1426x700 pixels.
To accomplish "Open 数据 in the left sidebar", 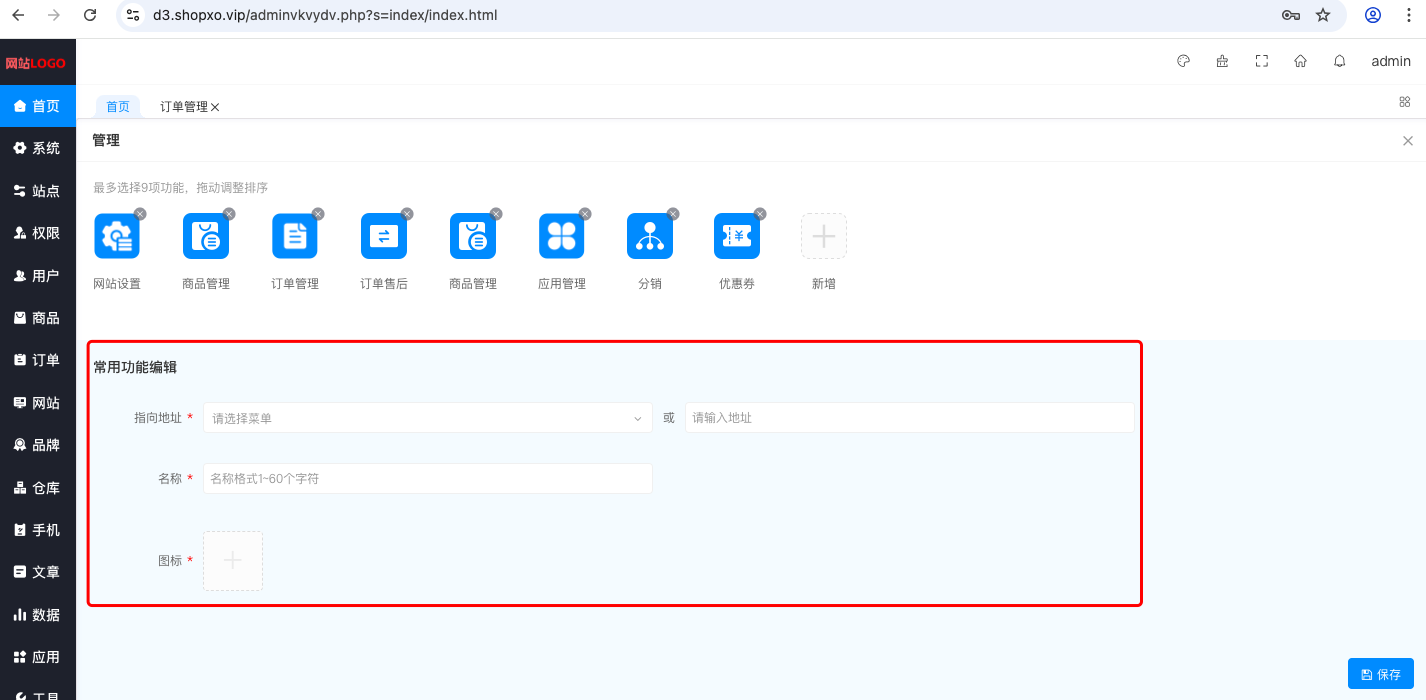I will [38, 615].
